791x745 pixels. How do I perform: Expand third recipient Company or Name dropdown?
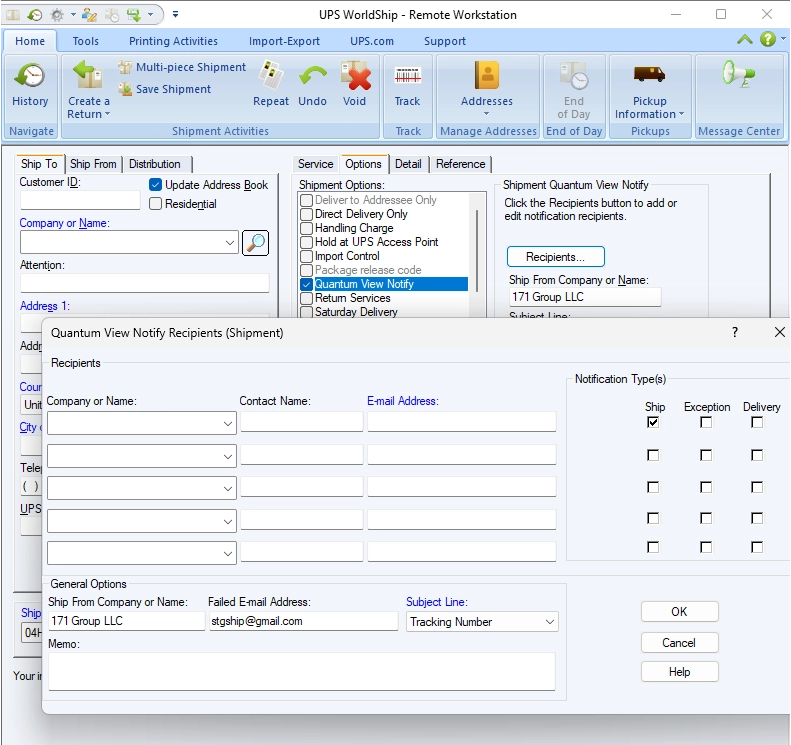tap(228, 489)
